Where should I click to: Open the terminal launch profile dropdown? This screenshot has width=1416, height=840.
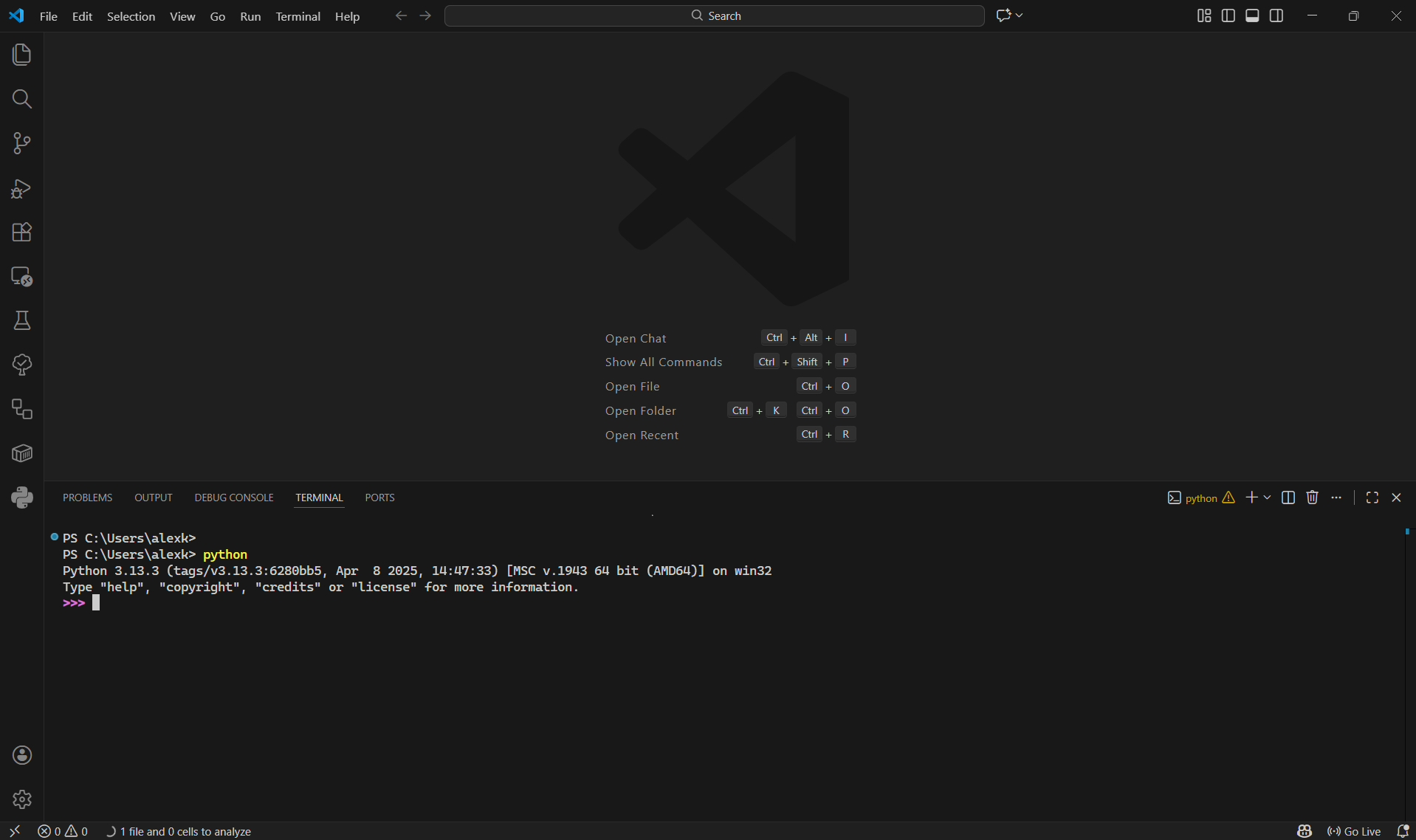tap(1265, 498)
